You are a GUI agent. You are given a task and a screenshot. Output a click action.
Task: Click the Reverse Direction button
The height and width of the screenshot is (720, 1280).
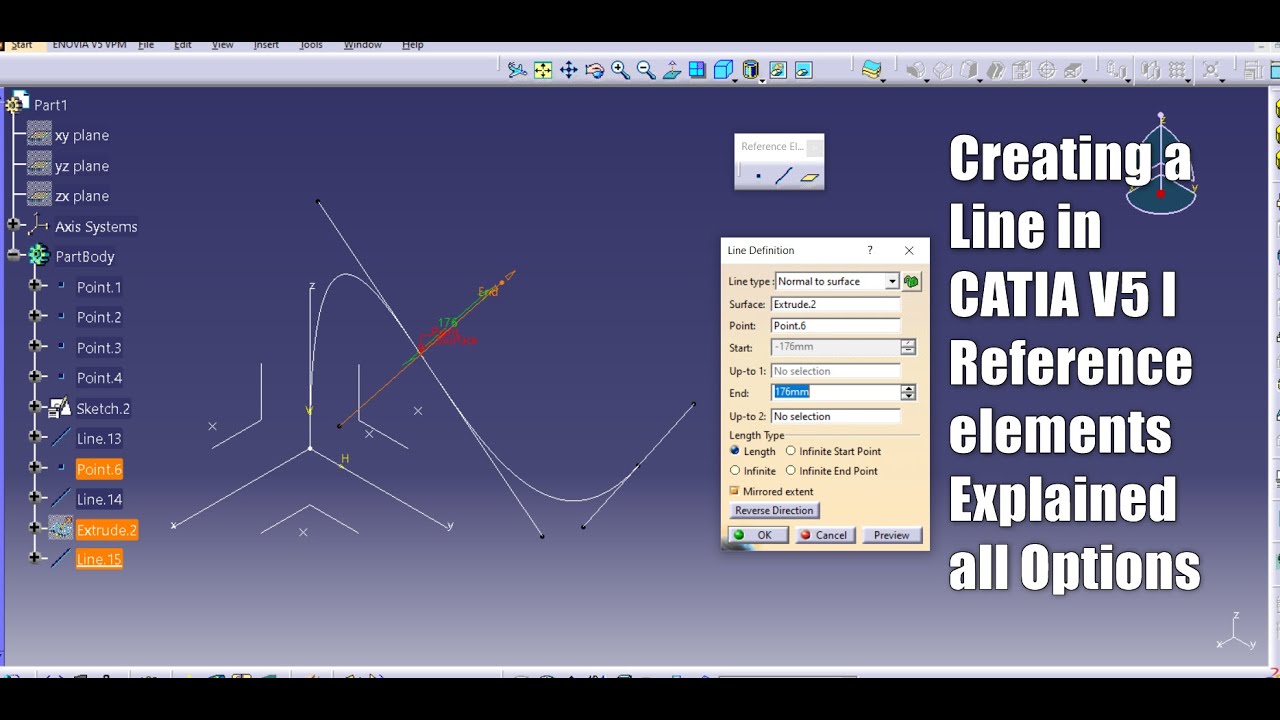point(774,510)
